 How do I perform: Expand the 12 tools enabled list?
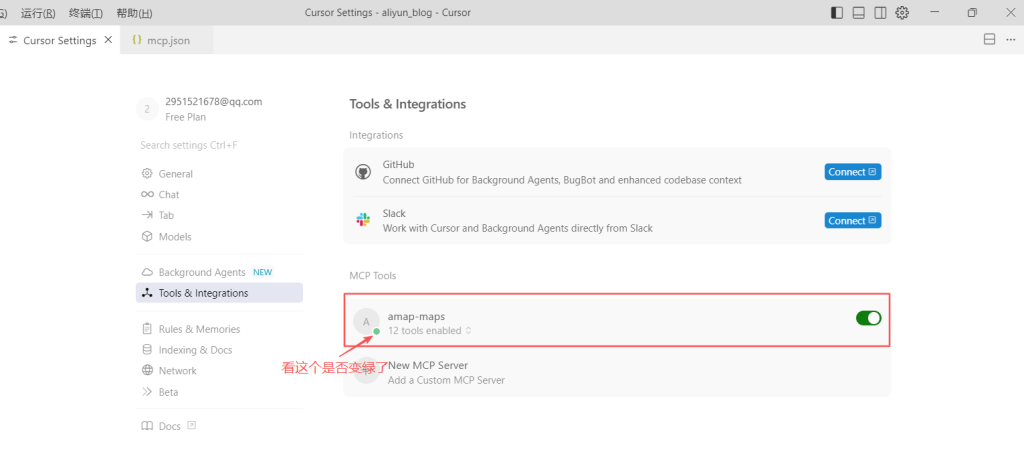coord(429,330)
